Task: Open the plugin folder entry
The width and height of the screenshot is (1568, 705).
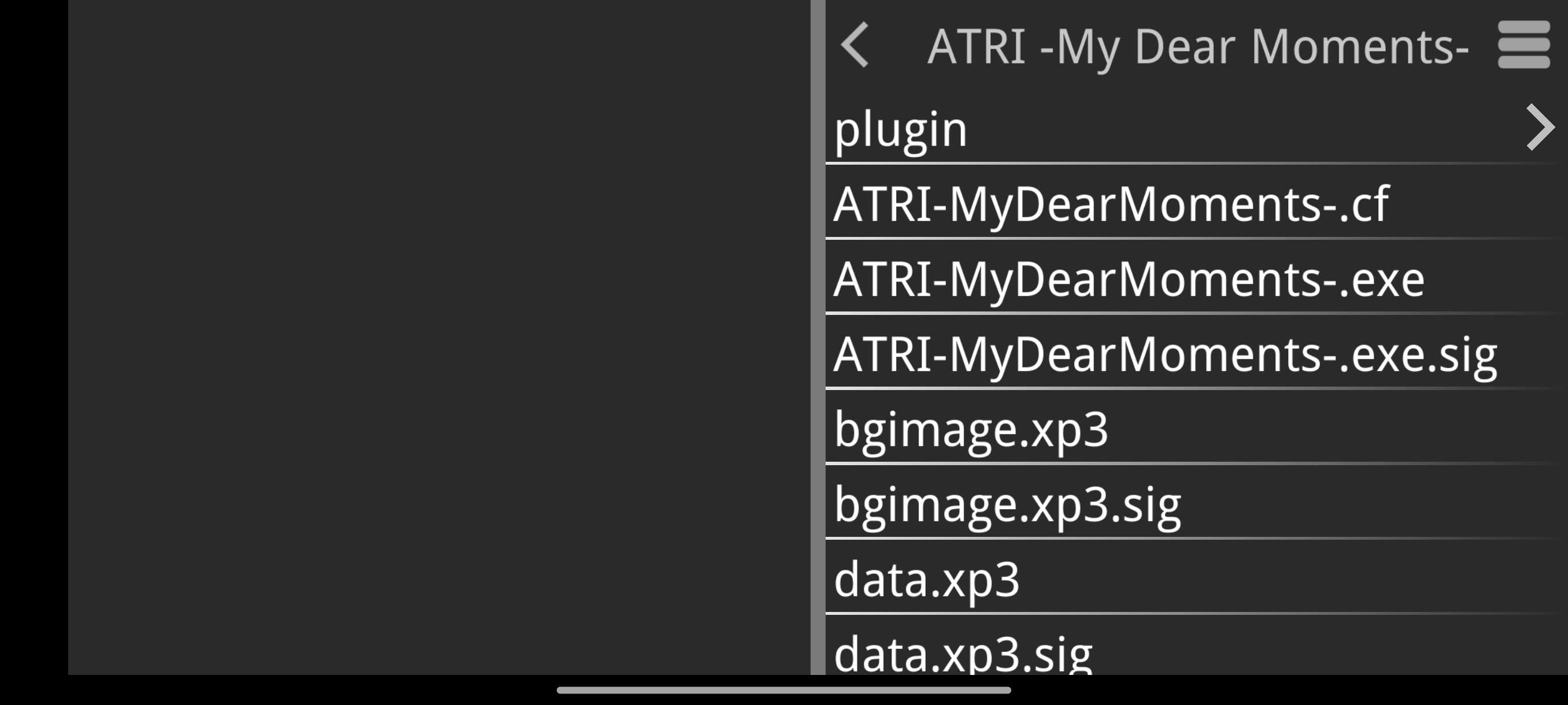Action: click(x=1197, y=128)
